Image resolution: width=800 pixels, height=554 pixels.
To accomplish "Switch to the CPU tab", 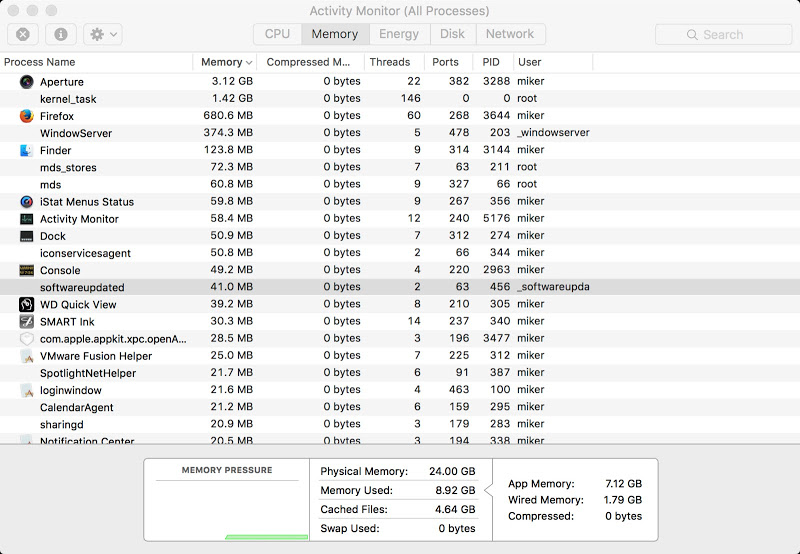I will click(x=277, y=34).
